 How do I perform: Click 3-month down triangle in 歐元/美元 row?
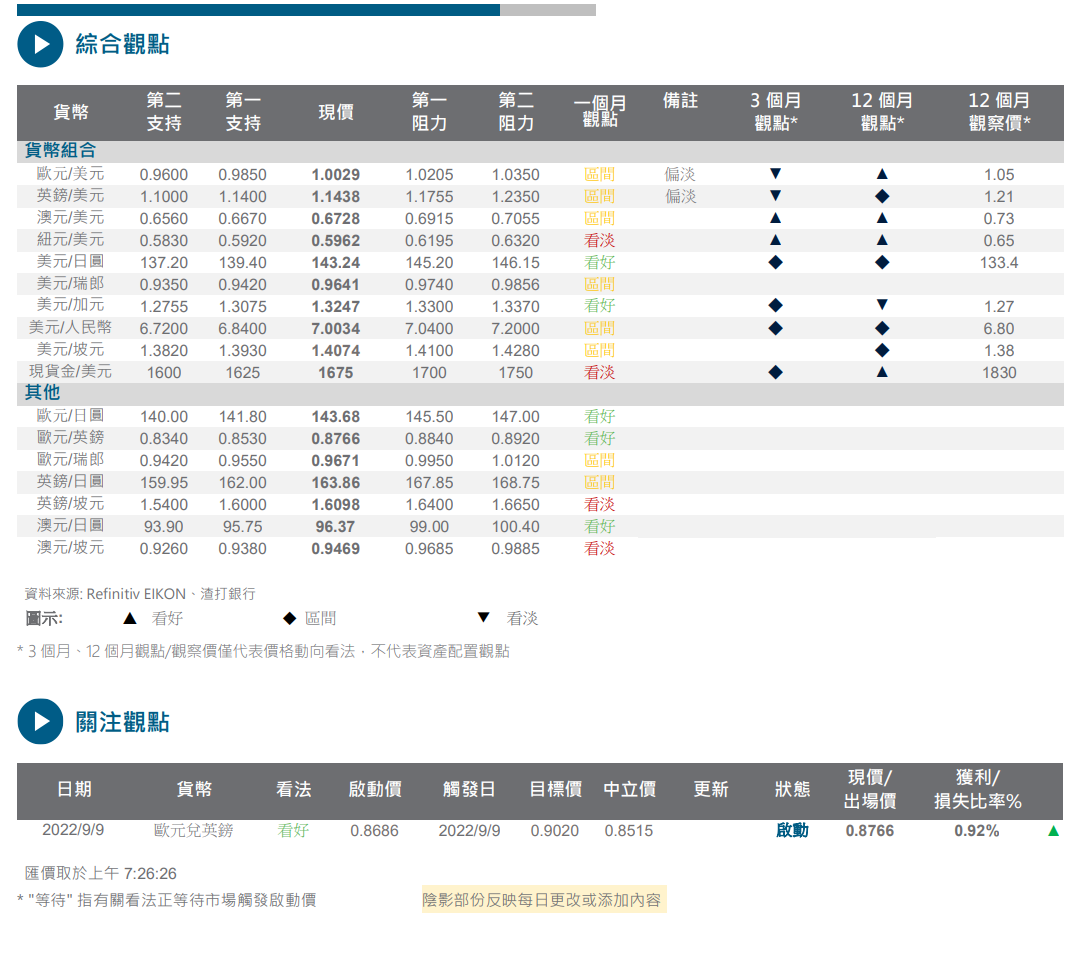(x=775, y=174)
